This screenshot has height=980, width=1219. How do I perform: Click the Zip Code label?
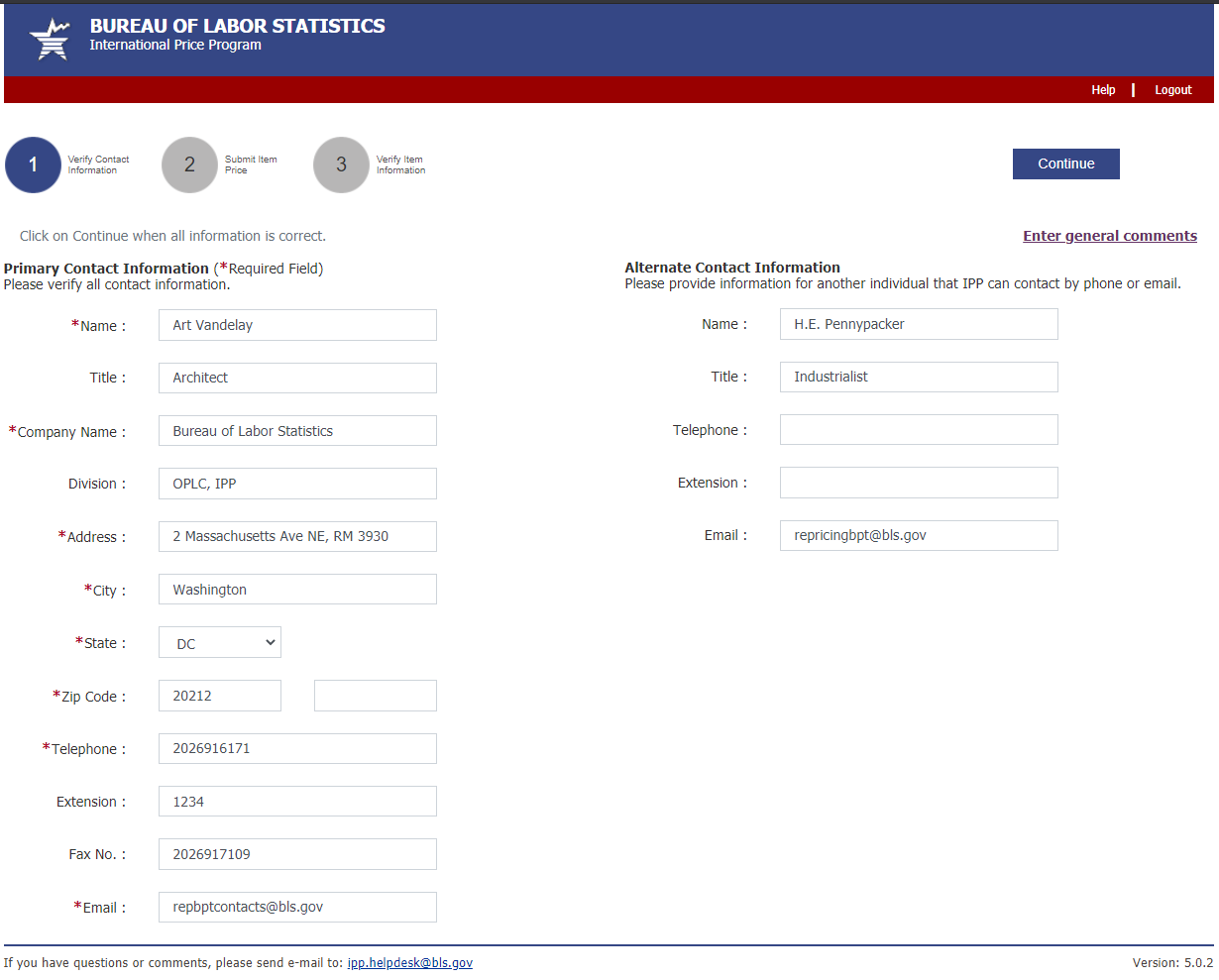(x=89, y=697)
